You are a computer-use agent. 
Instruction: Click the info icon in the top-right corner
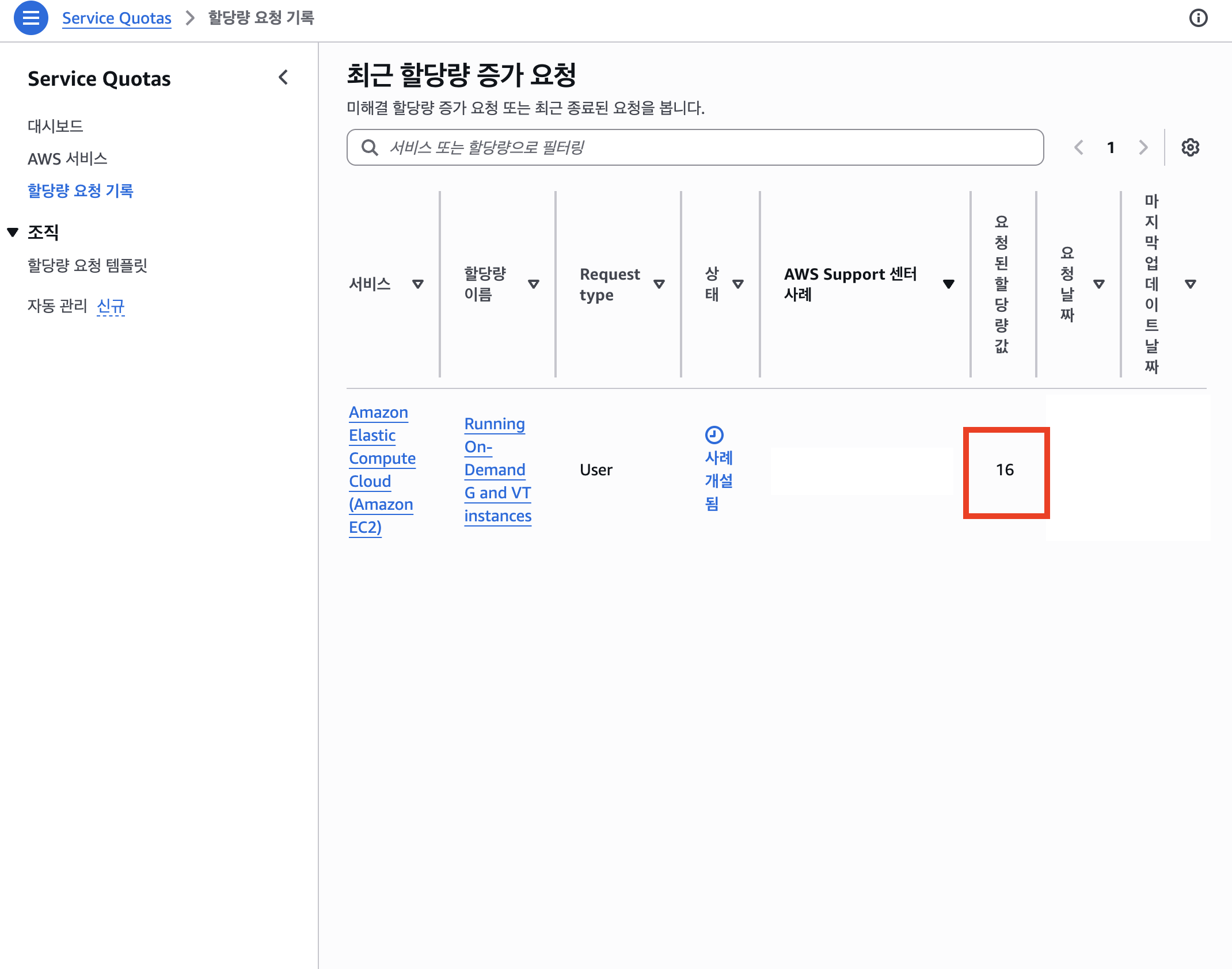(x=1199, y=18)
